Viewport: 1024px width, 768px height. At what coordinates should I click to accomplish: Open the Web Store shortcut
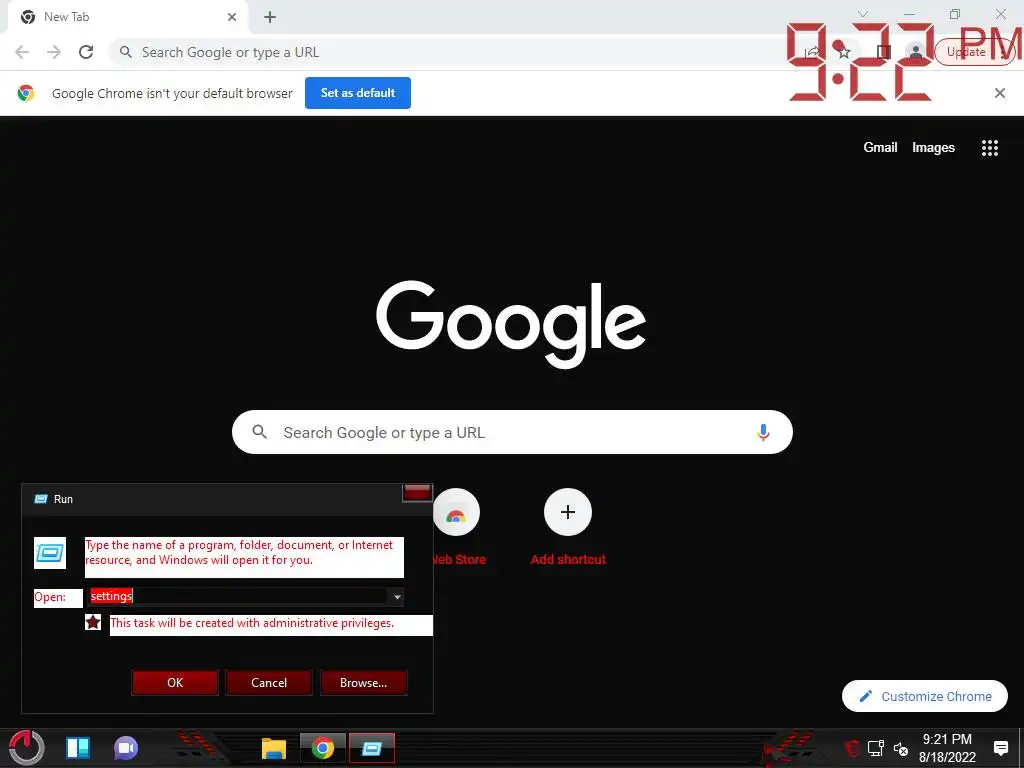(x=456, y=513)
